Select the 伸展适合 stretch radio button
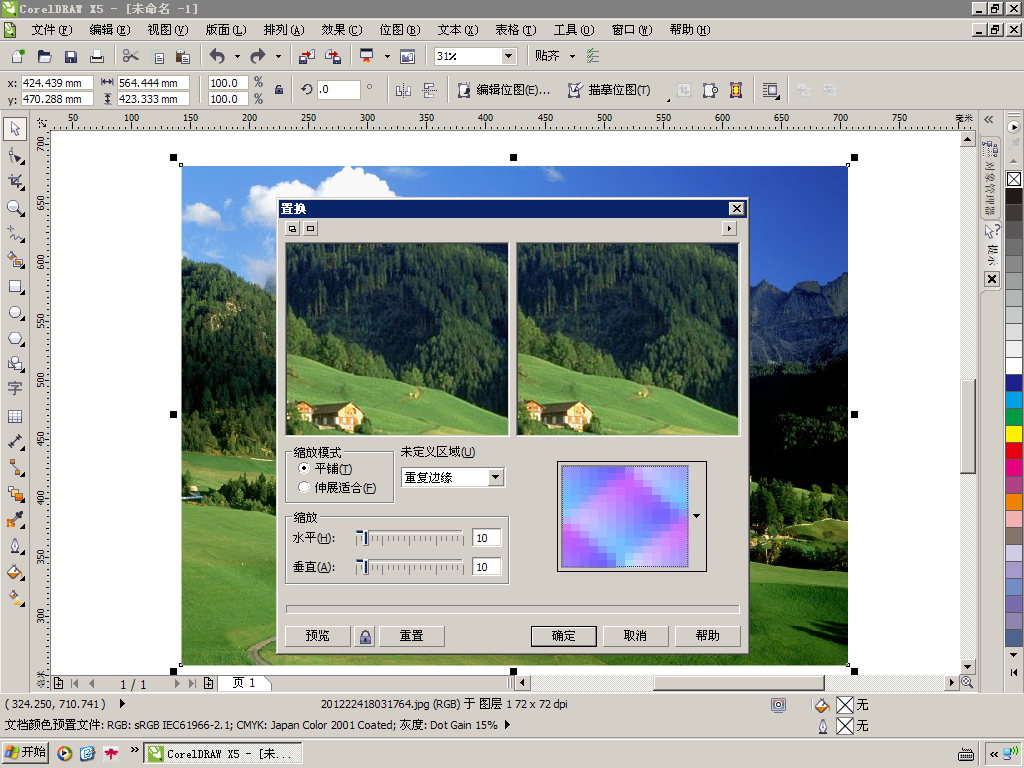Image resolution: width=1024 pixels, height=768 pixels. [304, 487]
